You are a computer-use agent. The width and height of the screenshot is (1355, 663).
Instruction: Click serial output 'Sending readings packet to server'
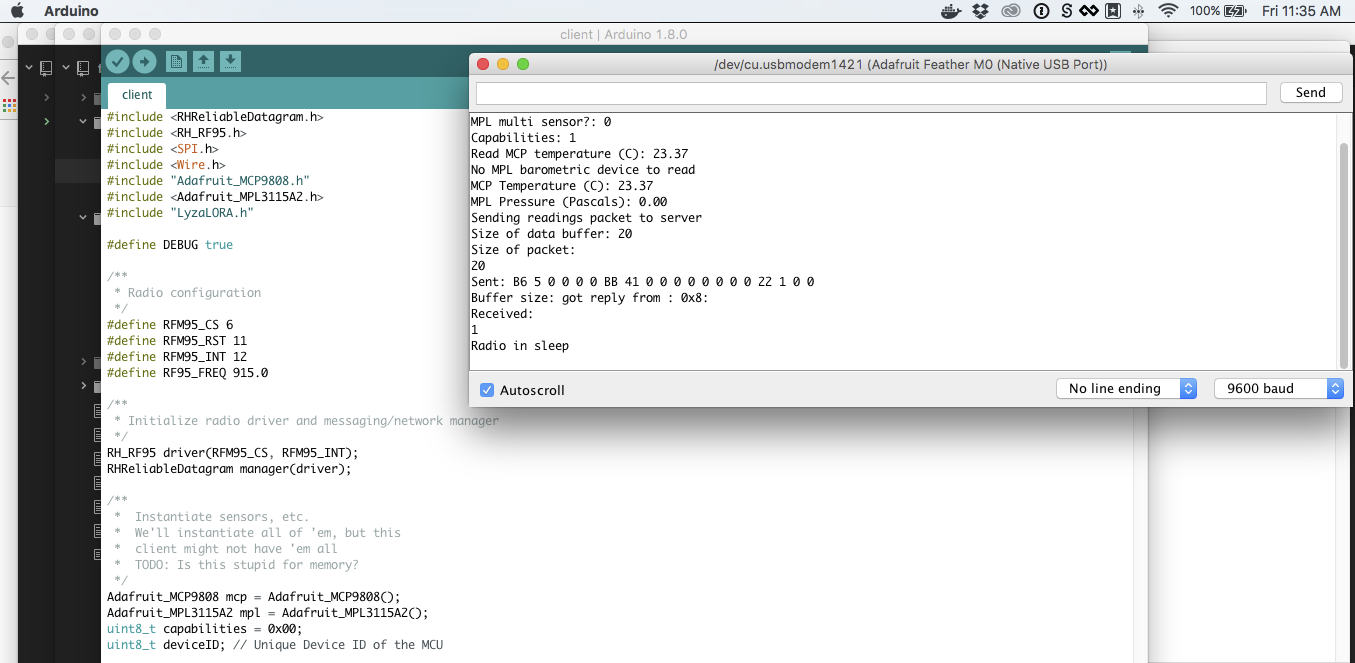pyautogui.click(x=586, y=218)
